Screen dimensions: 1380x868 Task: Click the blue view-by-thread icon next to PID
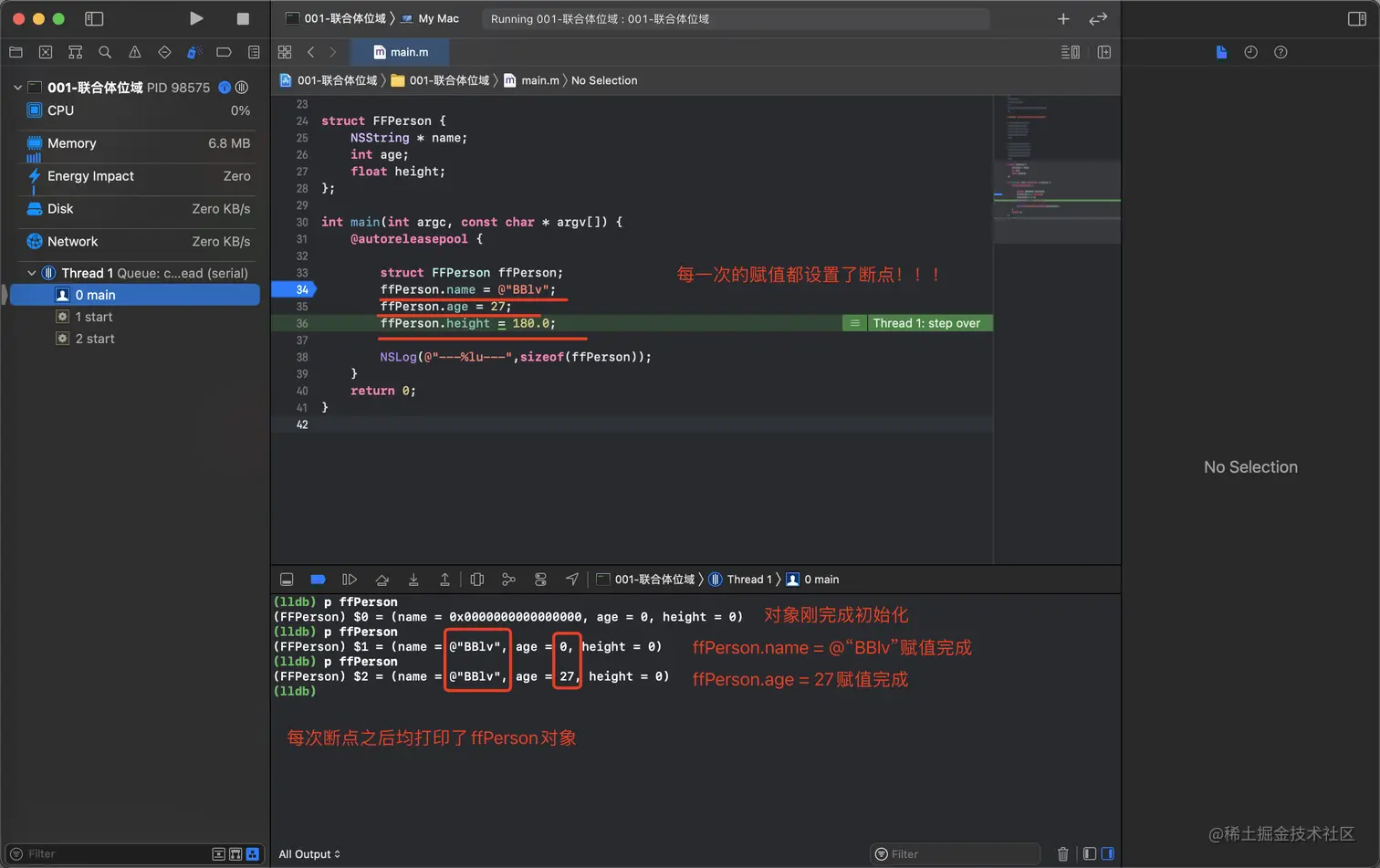(x=225, y=88)
